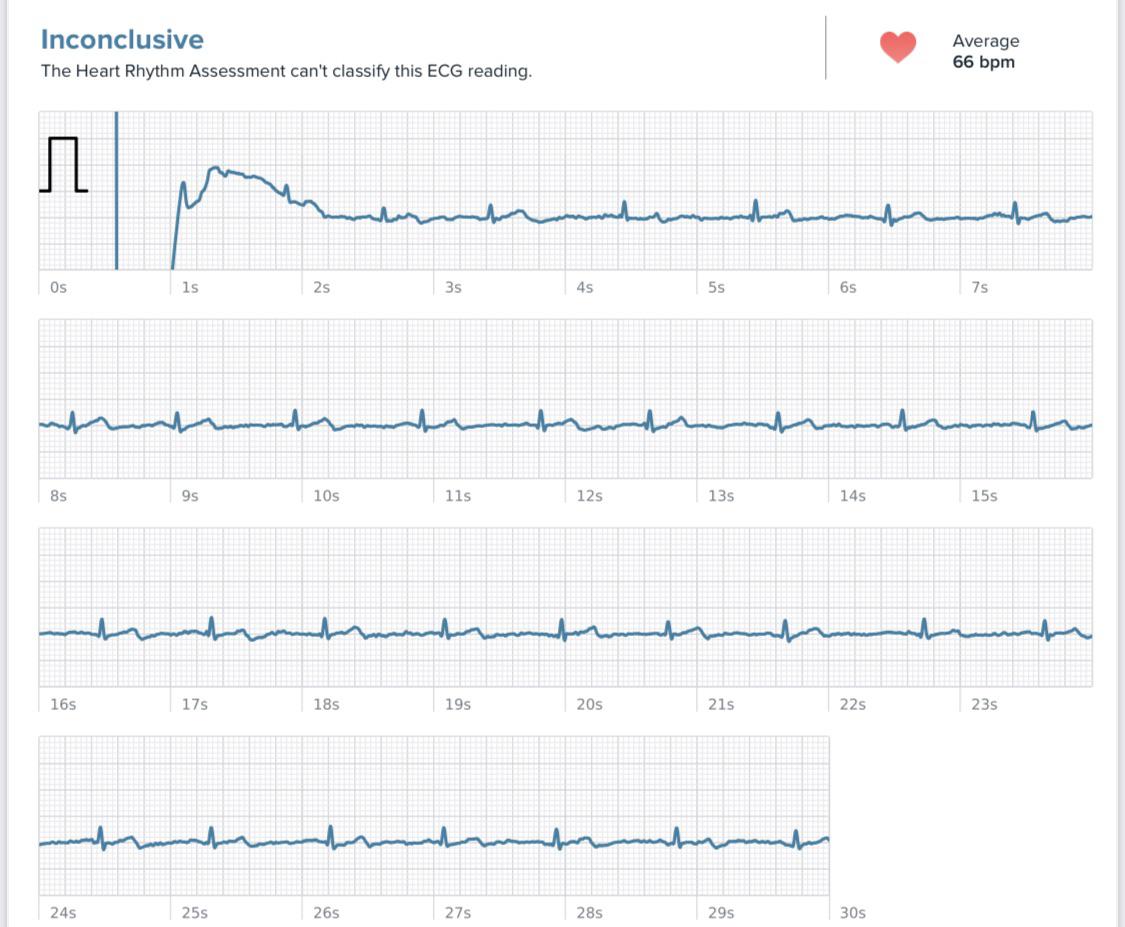Click the 3s time label
Viewport: 1125px width, 927px height.
[453, 288]
